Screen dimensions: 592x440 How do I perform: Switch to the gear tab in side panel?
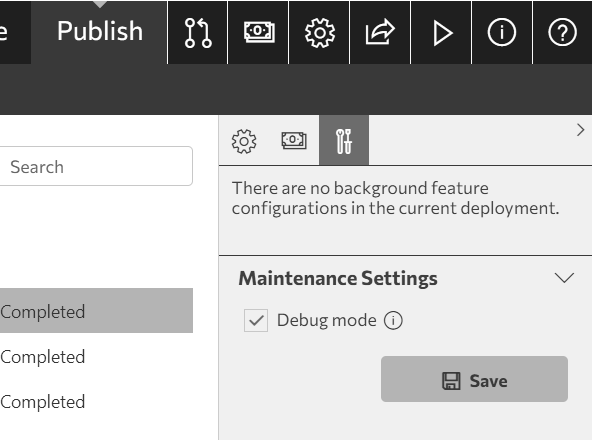(x=244, y=141)
